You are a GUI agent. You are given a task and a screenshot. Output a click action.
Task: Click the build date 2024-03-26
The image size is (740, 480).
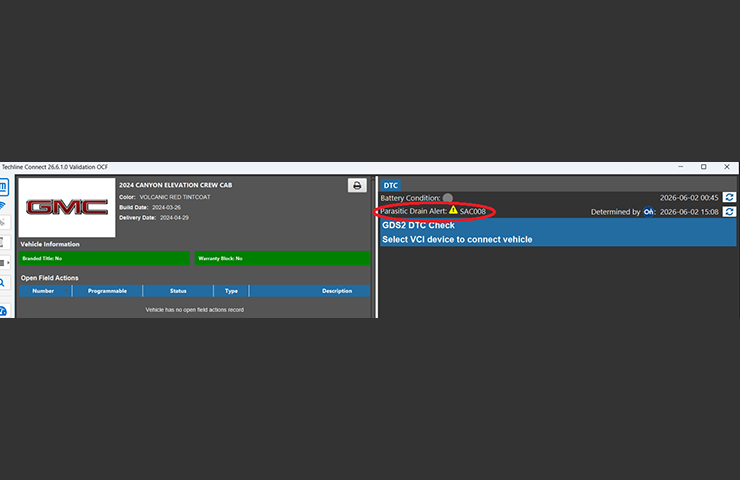coord(166,207)
